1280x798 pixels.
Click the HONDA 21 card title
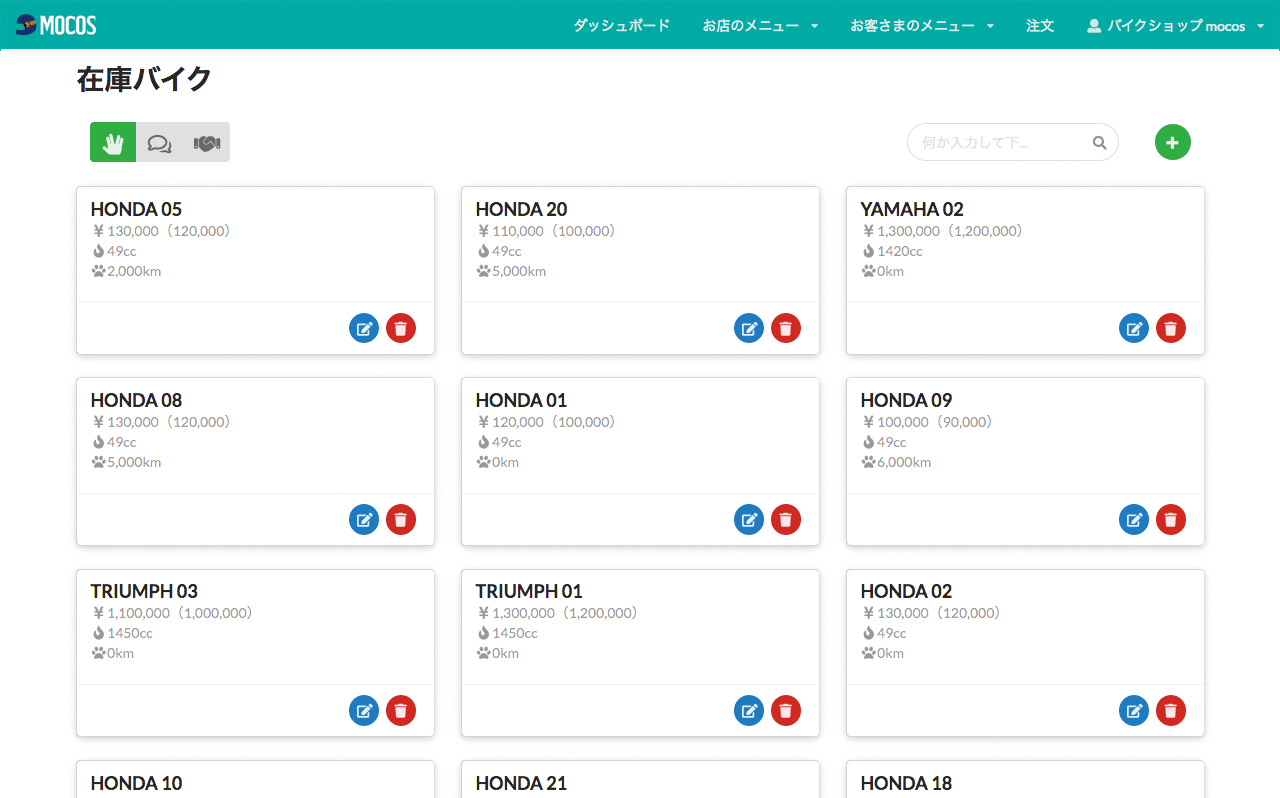click(521, 783)
